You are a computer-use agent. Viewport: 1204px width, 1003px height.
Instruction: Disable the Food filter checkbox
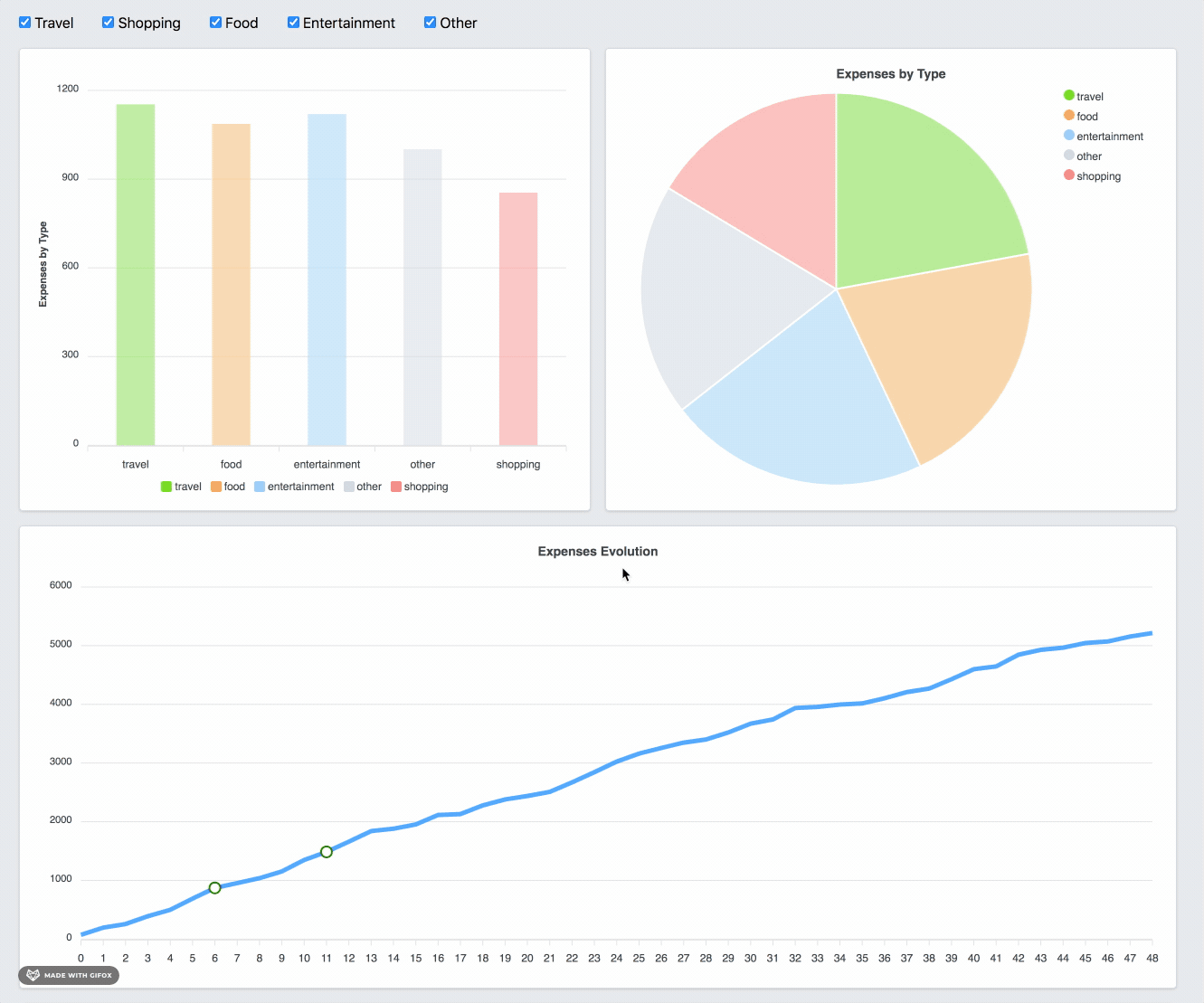tap(216, 23)
